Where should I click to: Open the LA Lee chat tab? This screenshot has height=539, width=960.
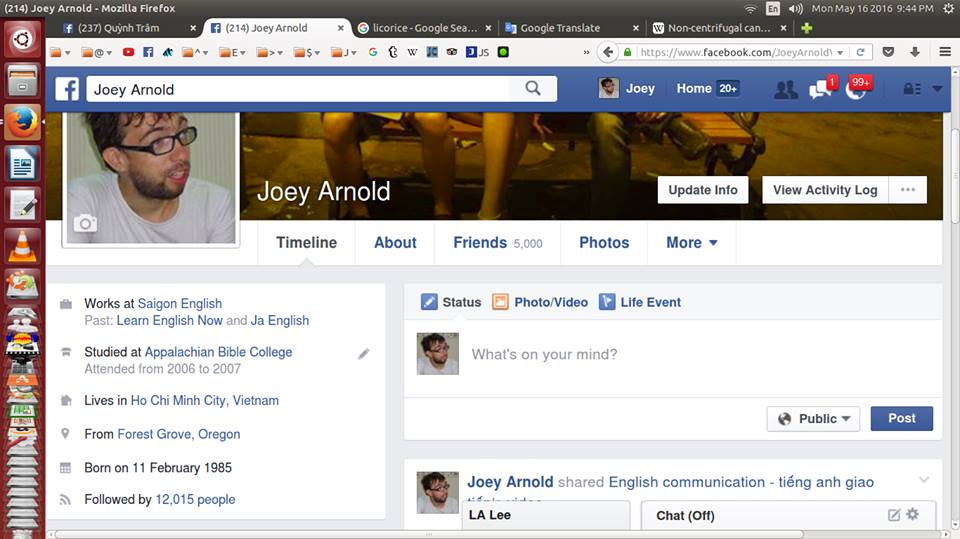coord(546,515)
